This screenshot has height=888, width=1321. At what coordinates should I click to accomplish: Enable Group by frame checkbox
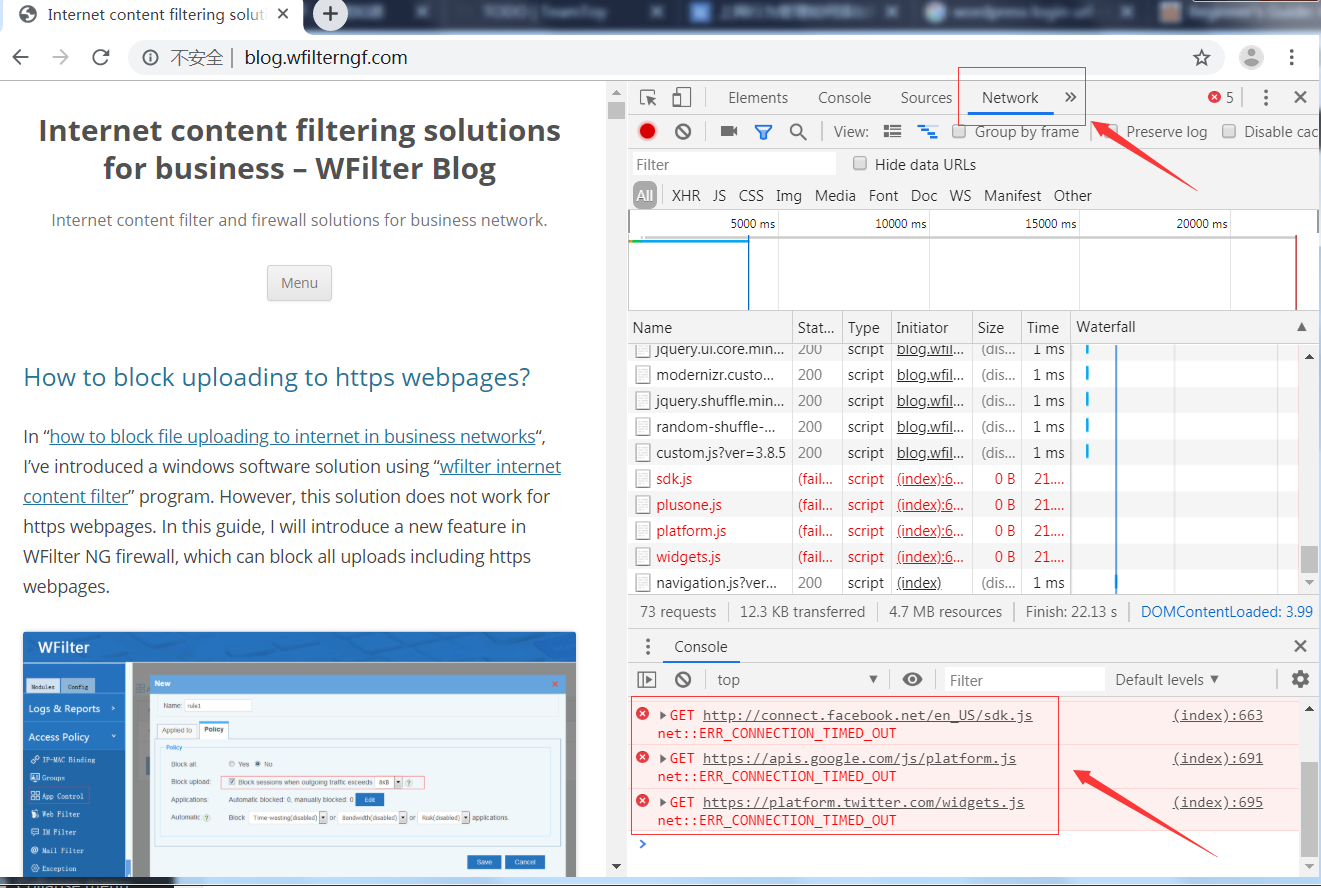click(x=959, y=131)
